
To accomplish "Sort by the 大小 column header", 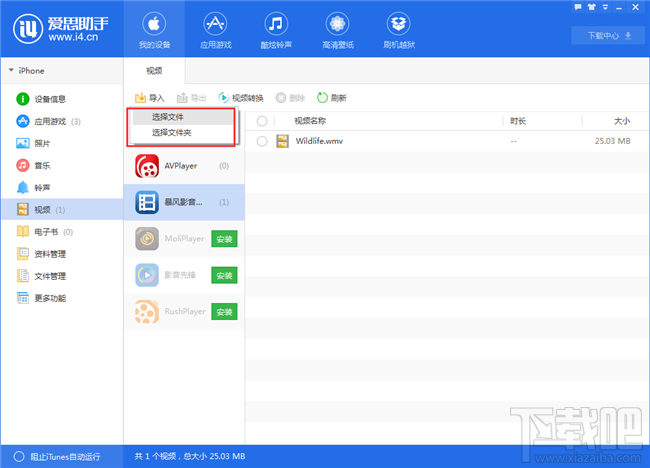I will point(622,121).
